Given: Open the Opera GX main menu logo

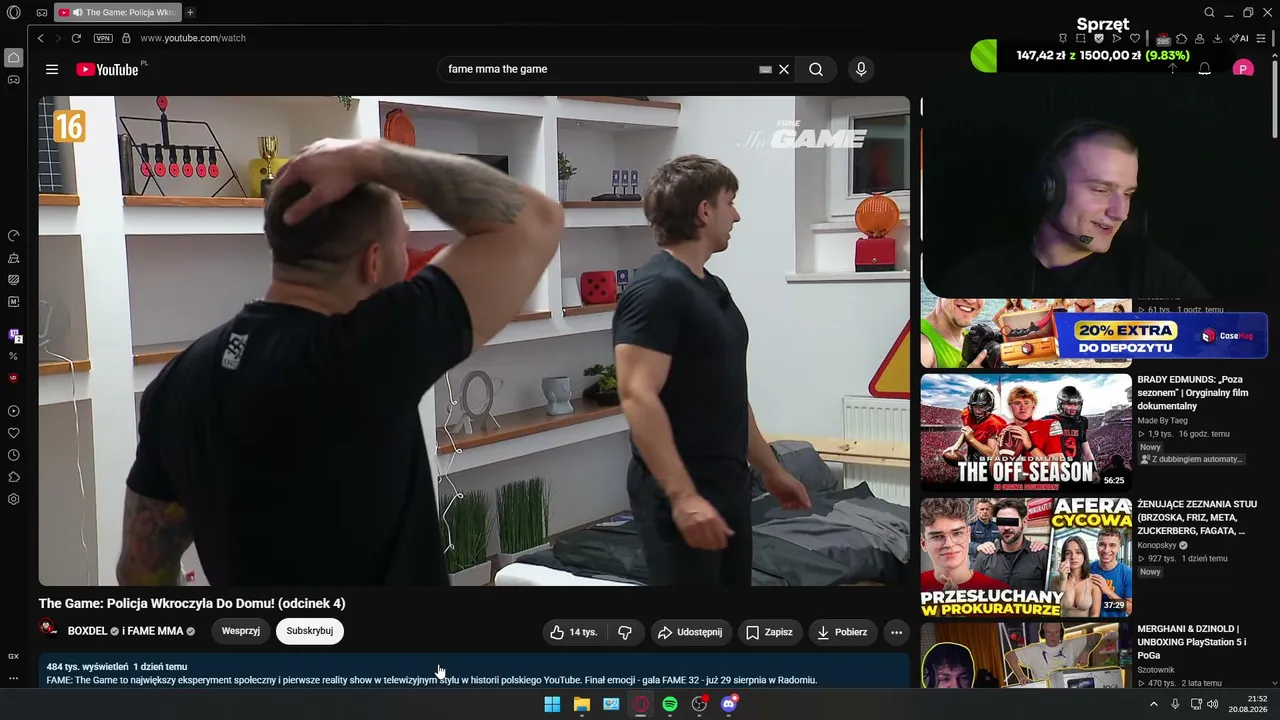Looking at the screenshot, I should pyautogui.click(x=14, y=12).
